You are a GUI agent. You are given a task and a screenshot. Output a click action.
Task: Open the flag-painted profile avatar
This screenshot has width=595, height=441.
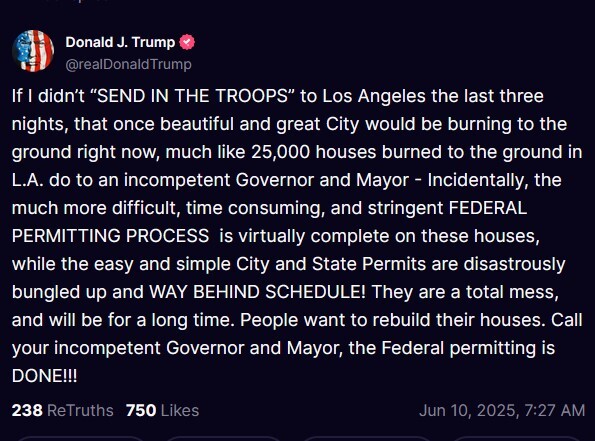[x=33, y=51]
